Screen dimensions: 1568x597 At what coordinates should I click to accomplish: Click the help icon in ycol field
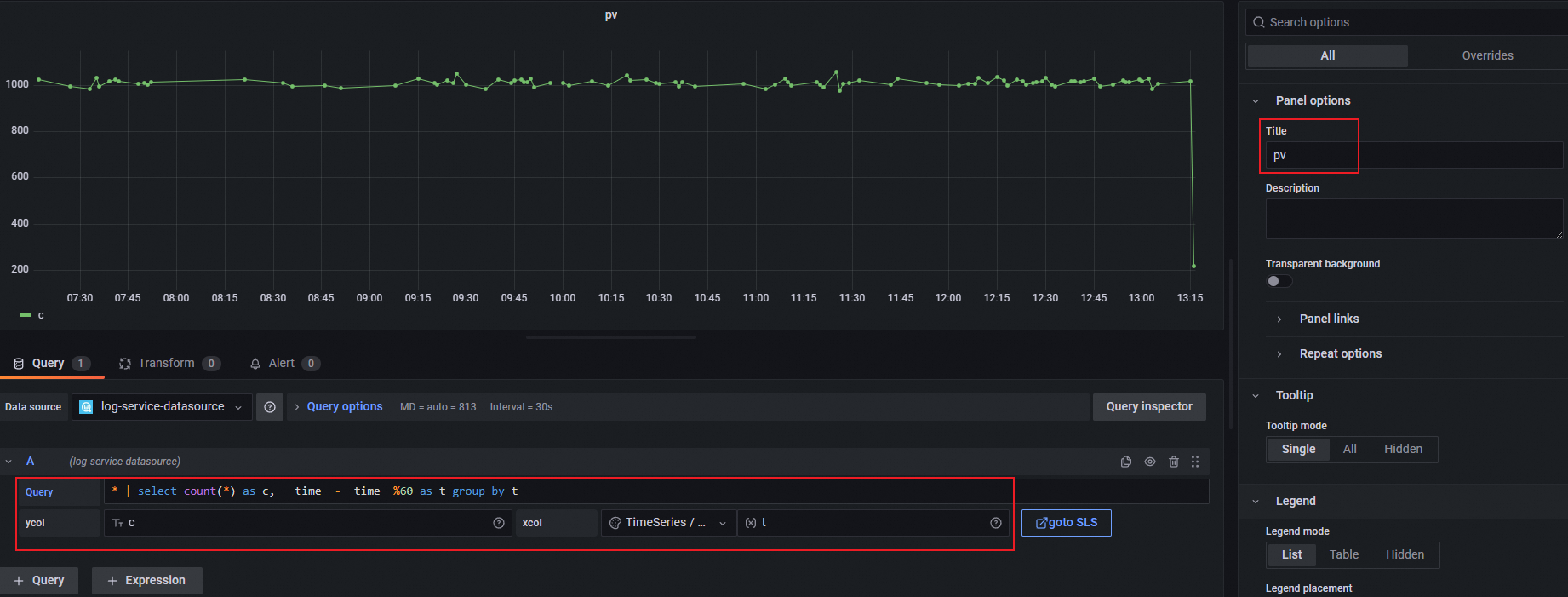(499, 523)
